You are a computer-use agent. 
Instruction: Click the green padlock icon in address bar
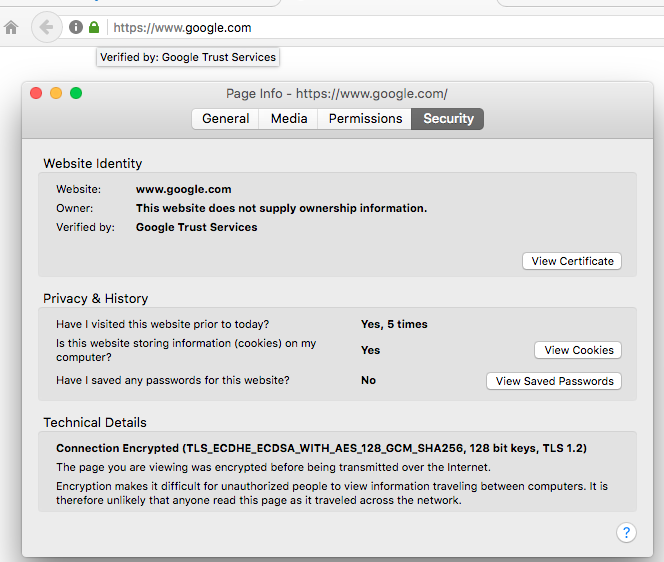point(94,28)
